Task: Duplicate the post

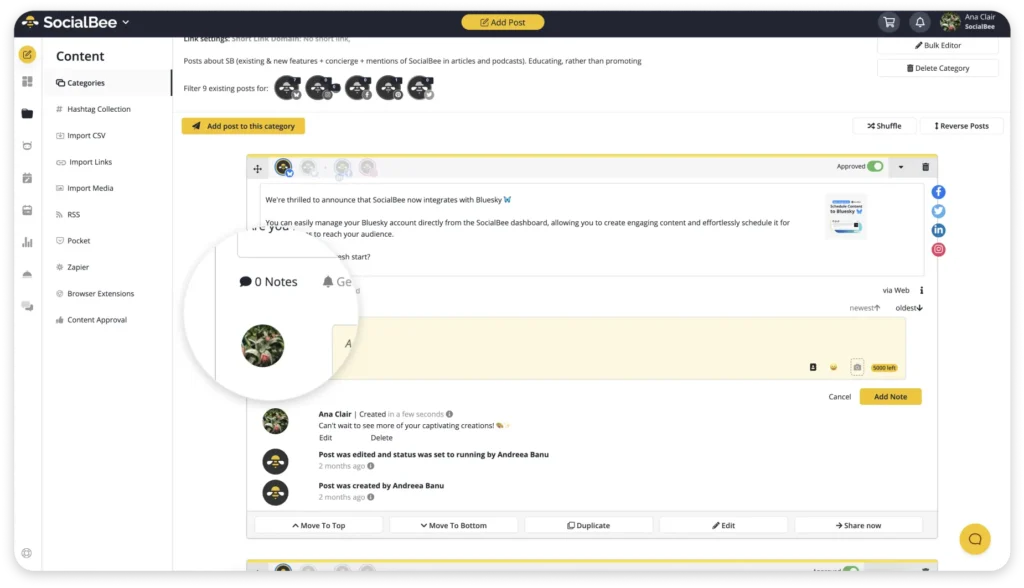Action: [588, 525]
